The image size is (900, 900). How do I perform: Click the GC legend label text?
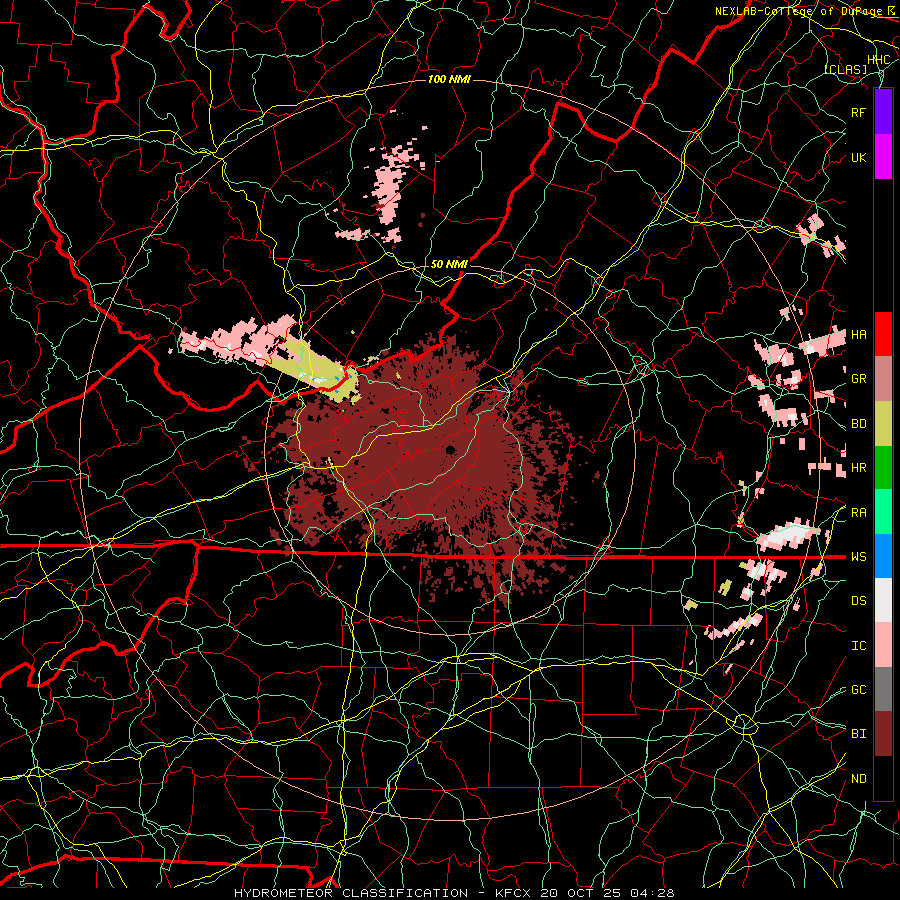(858, 690)
